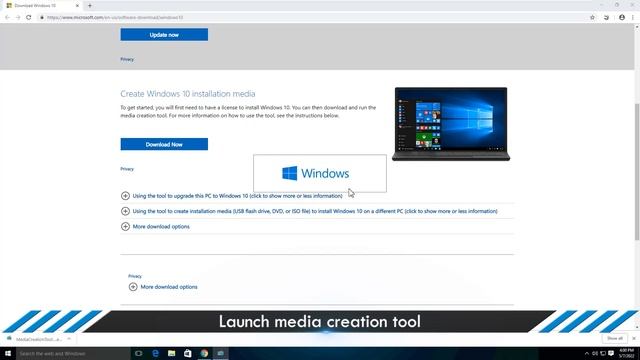
Task: Switch to Chrome on the taskbar
Action: (x=204, y=353)
